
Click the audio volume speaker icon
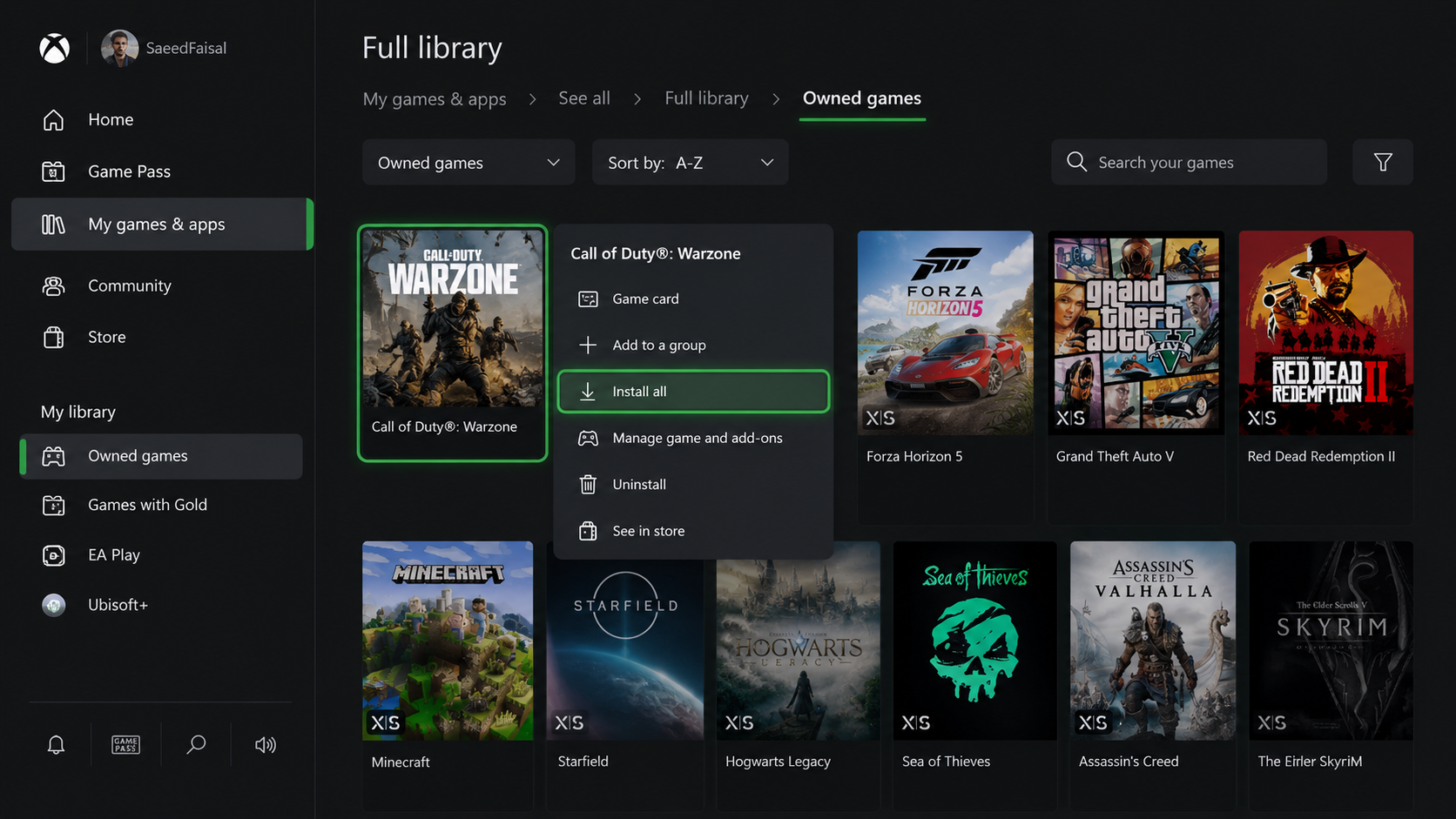pos(266,744)
